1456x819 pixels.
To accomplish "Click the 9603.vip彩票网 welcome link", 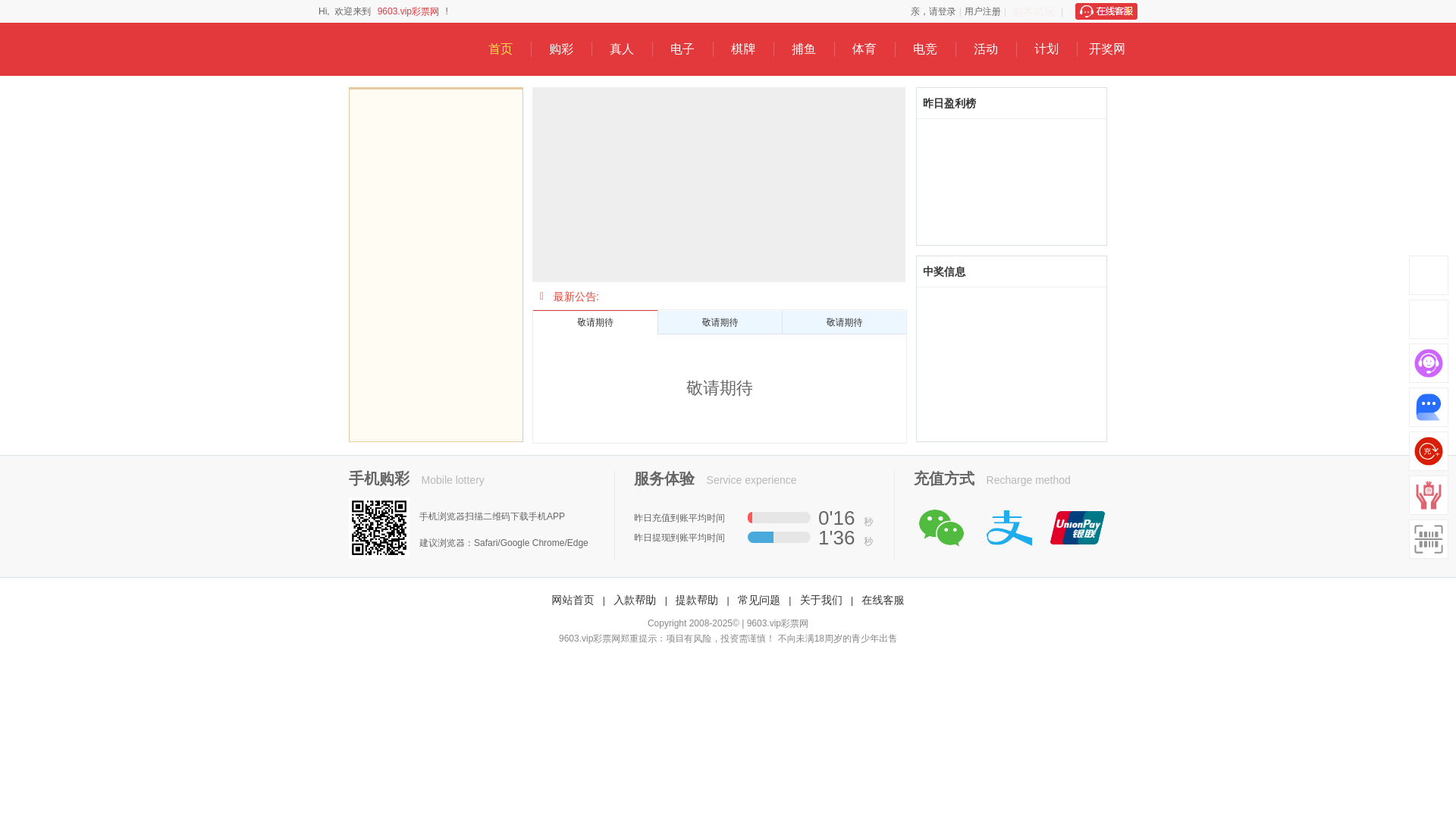I will point(408,11).
